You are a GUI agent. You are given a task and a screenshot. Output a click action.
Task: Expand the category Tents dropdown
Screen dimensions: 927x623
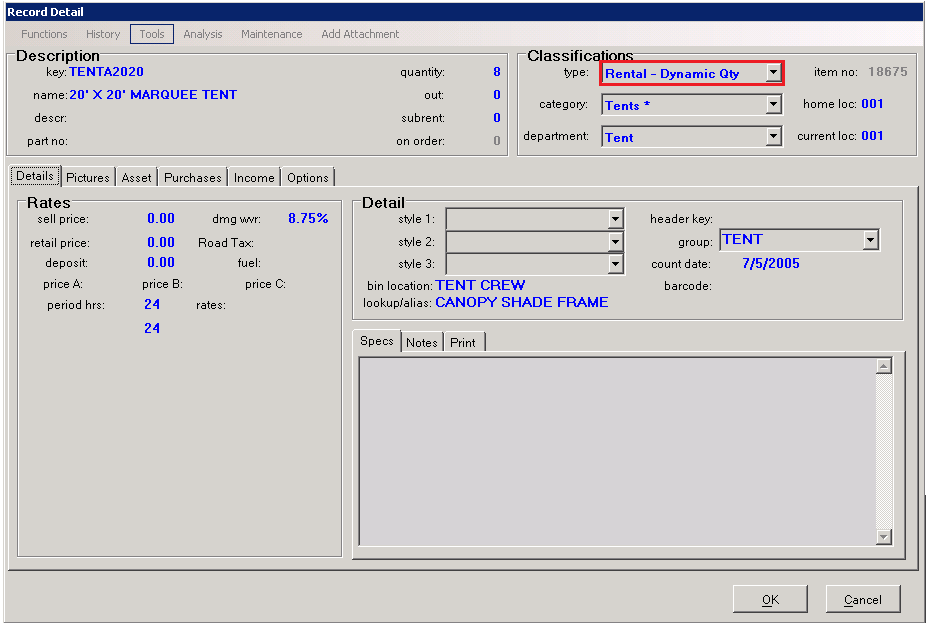pos(773,105)
